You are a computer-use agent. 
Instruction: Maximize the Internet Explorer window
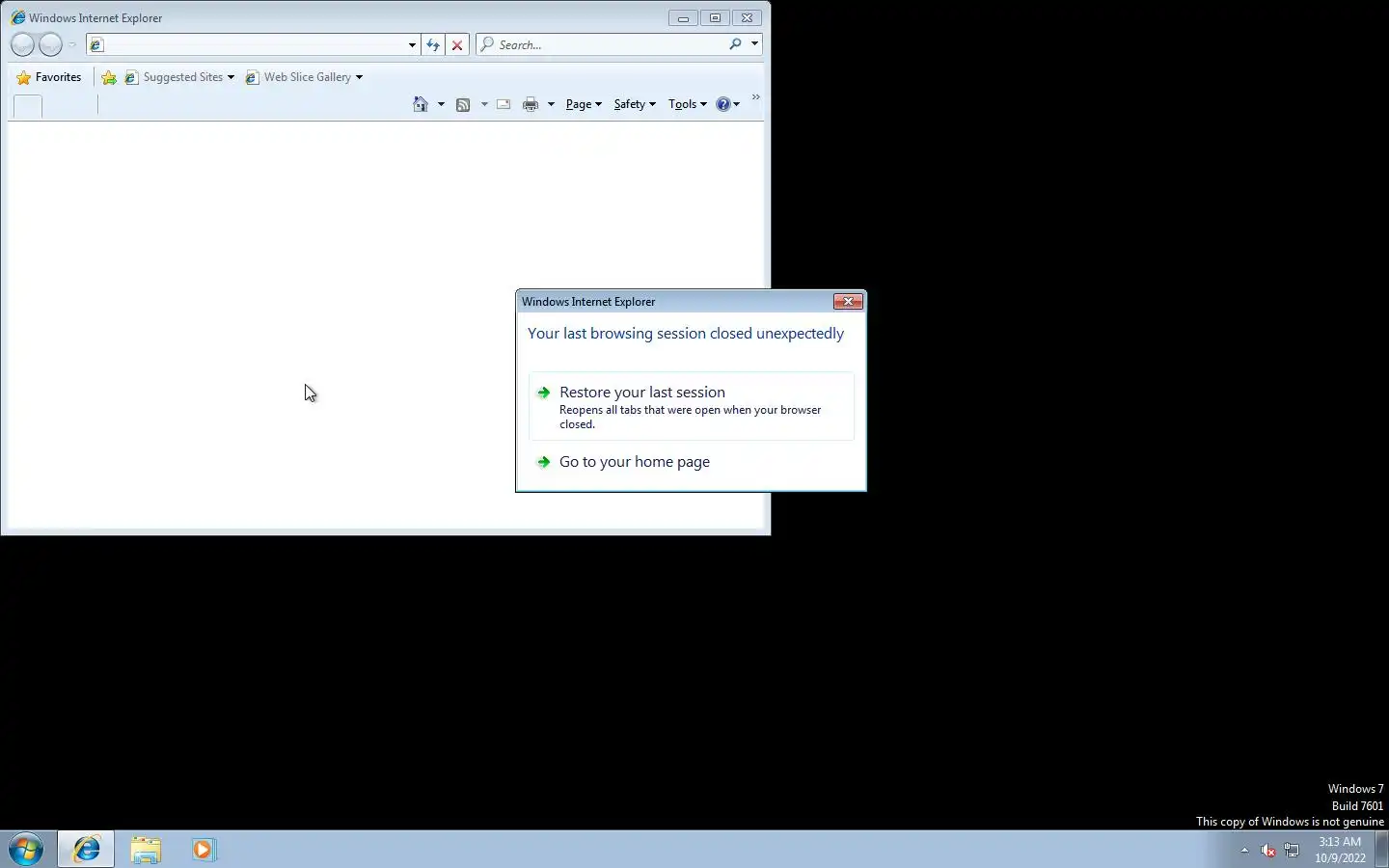pos(715,18)
